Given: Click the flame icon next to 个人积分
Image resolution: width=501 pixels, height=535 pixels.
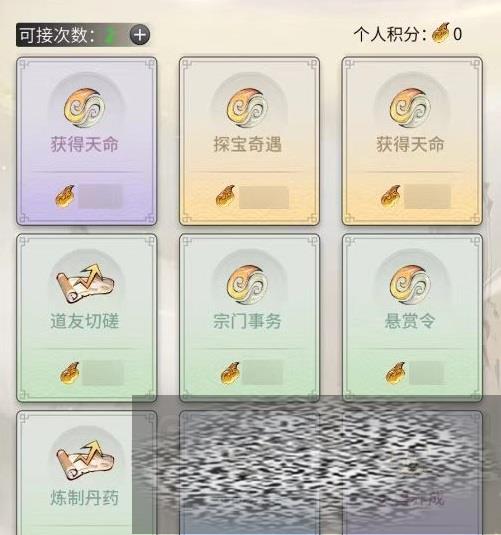Looking at the screenshot, I should [440, 33].
